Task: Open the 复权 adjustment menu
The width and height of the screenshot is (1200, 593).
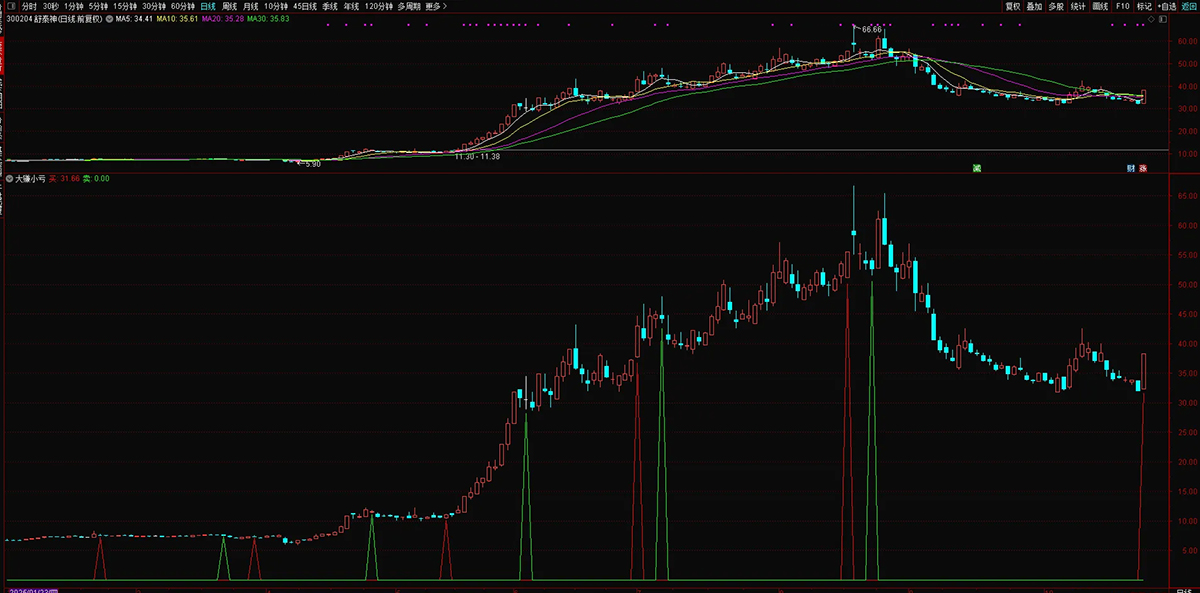Action: (1013, 6)
